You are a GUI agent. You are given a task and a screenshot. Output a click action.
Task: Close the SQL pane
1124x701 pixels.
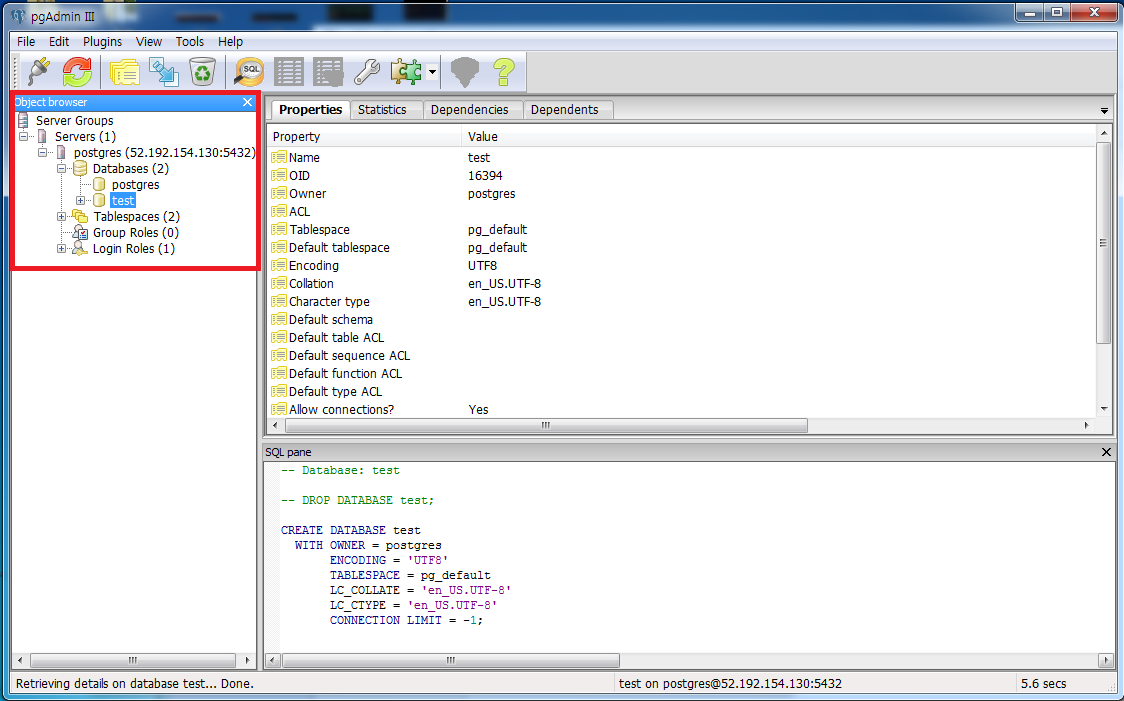coord(1105,451)
